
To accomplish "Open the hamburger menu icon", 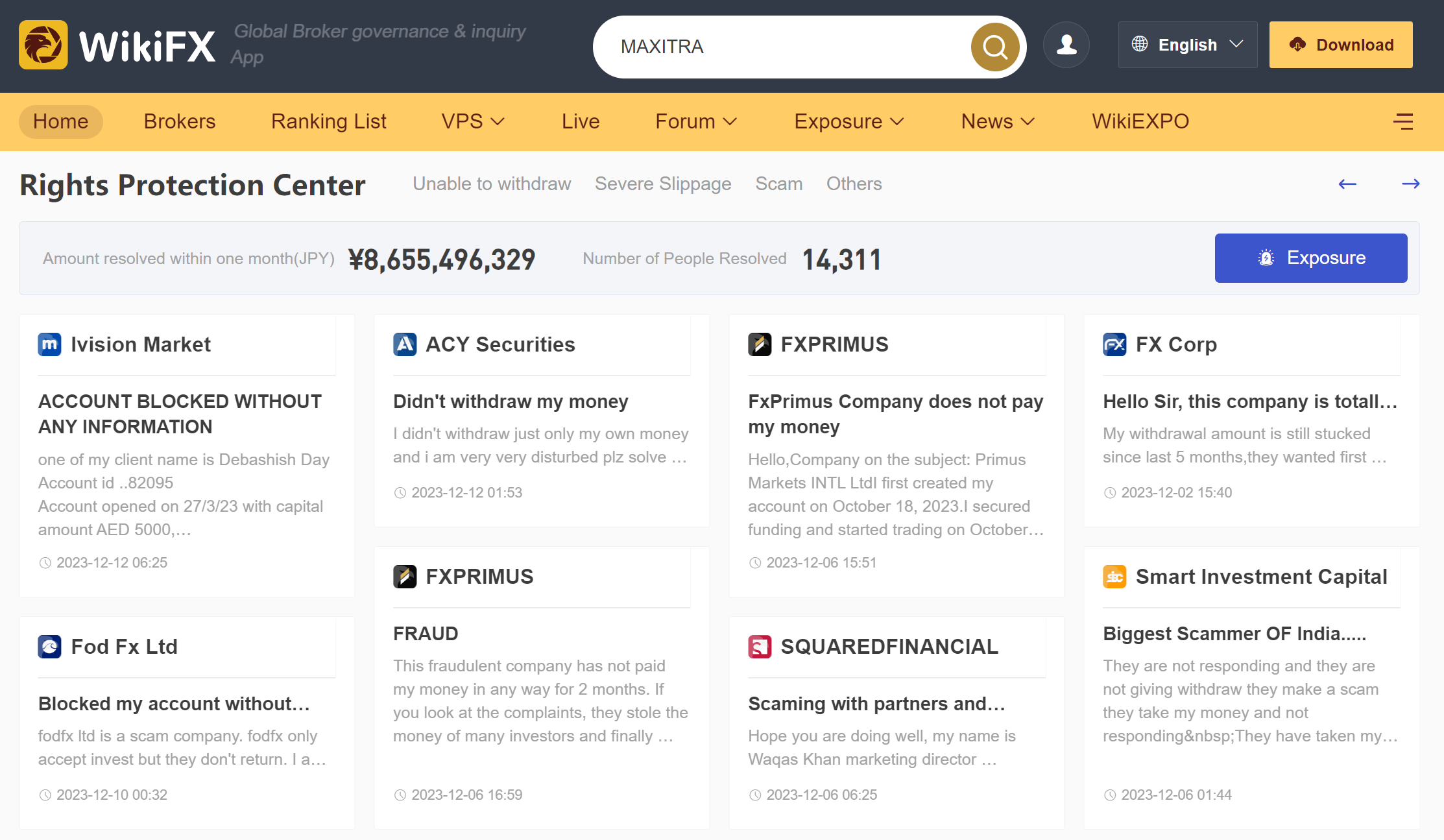I will pos(1403,121).
